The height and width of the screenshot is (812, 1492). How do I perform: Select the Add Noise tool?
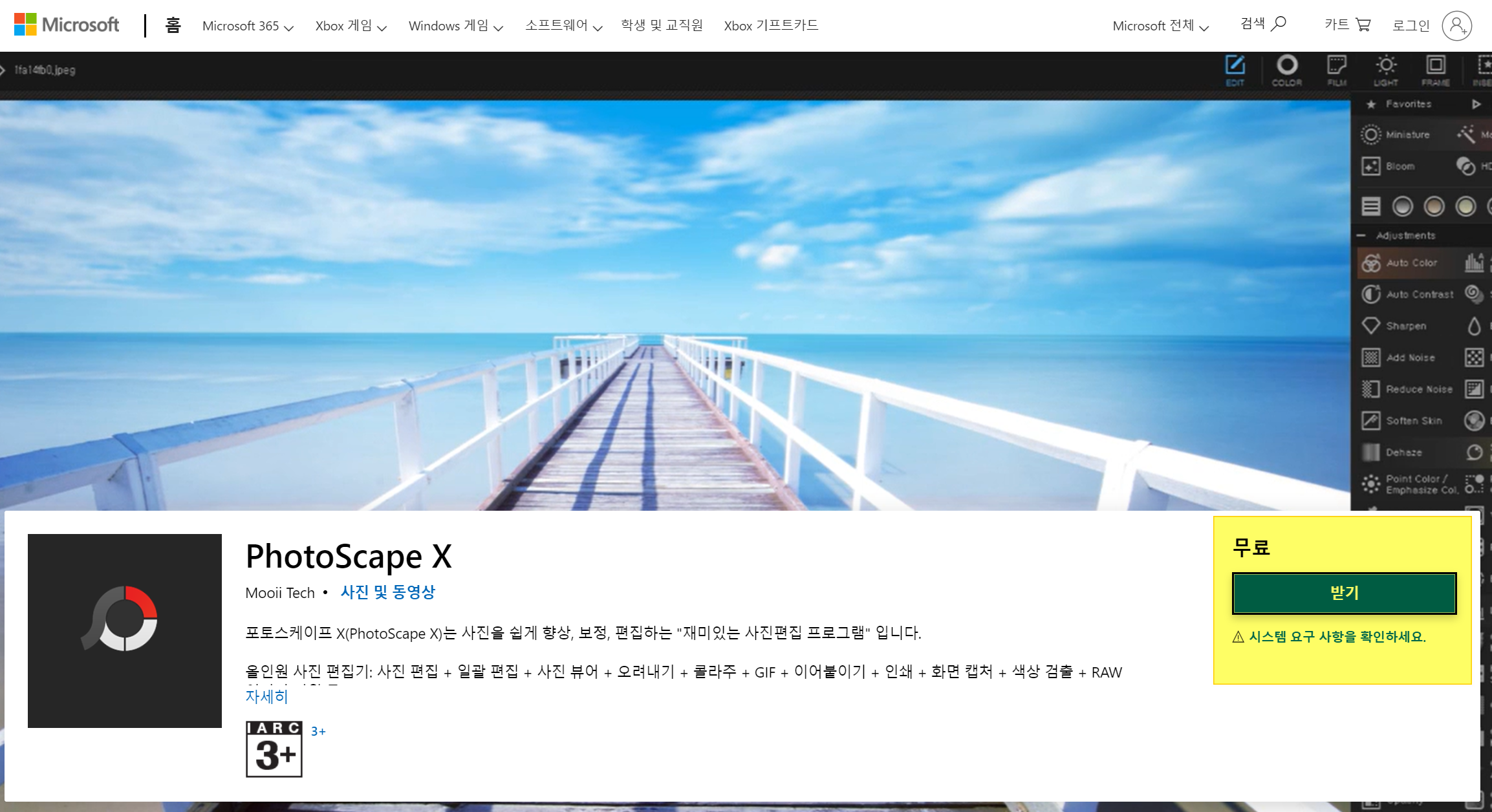coord(1398,358)
